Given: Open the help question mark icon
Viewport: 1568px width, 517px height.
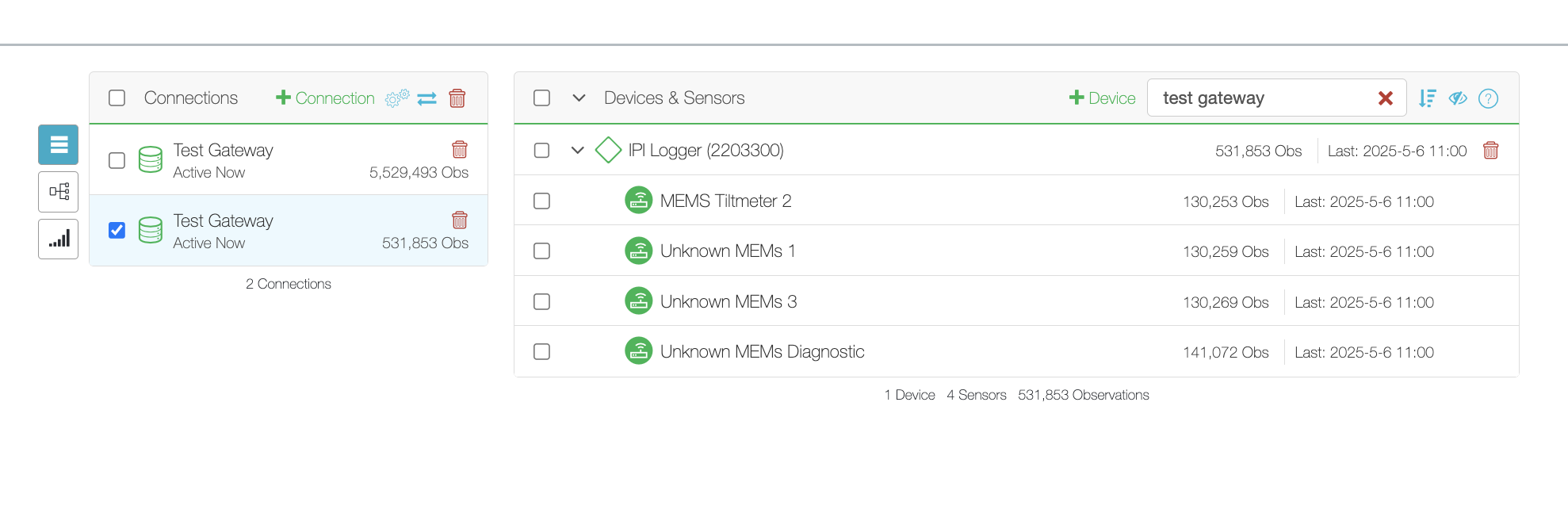Looking at the screenshot, I should 1488,98.
